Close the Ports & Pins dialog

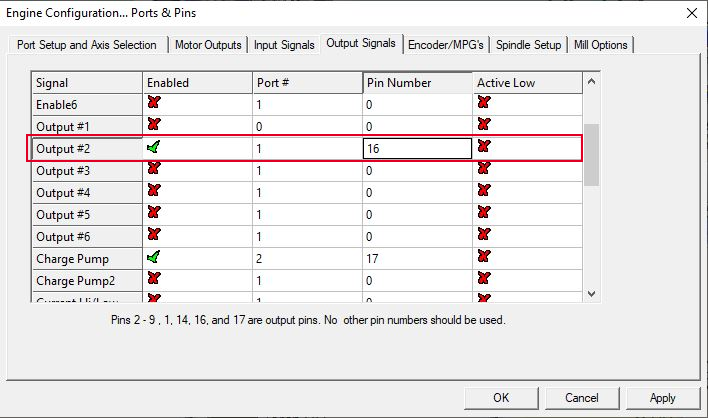(691, 13)
